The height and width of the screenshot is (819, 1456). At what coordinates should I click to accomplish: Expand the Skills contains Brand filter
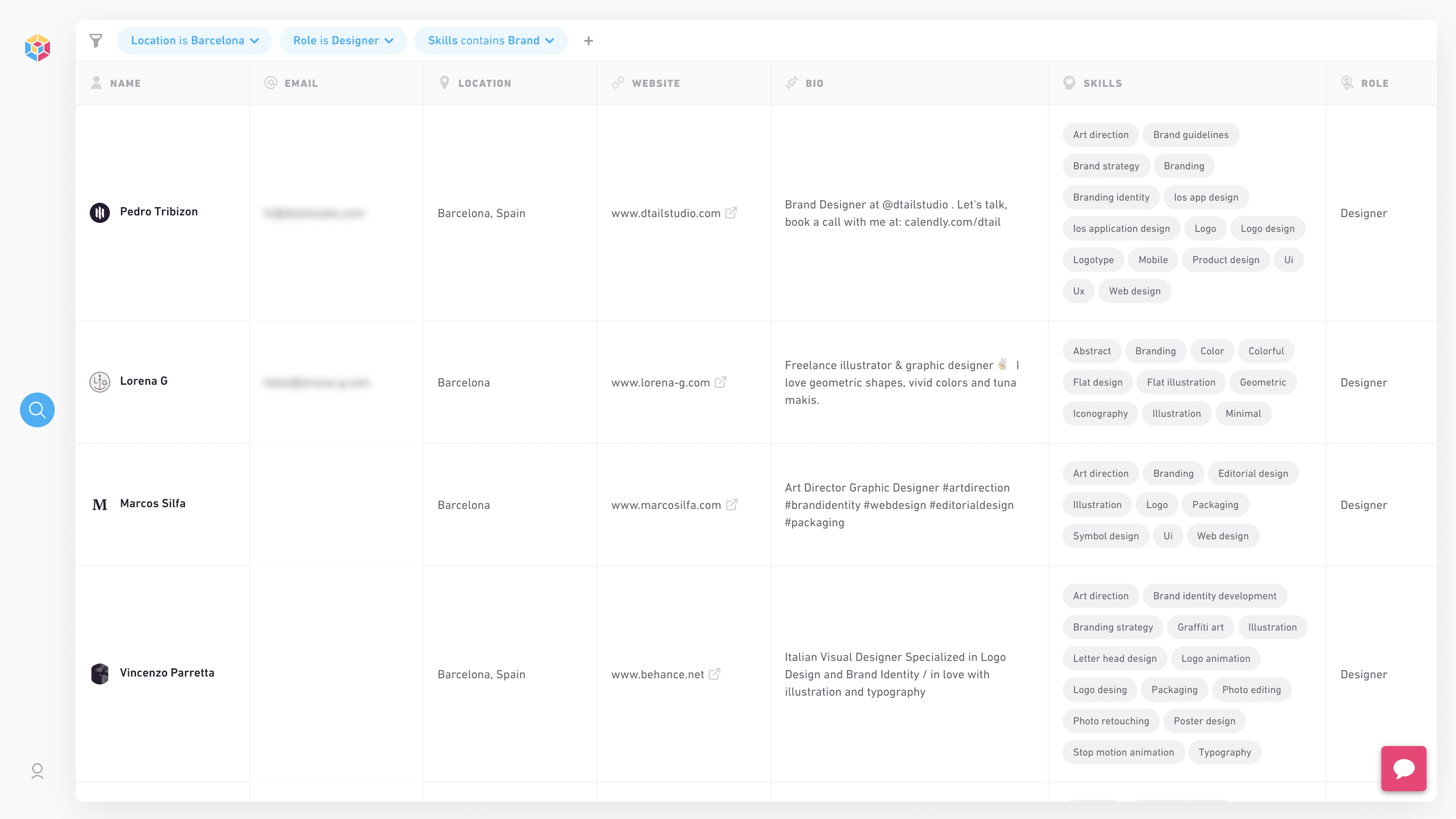point(490,41)
